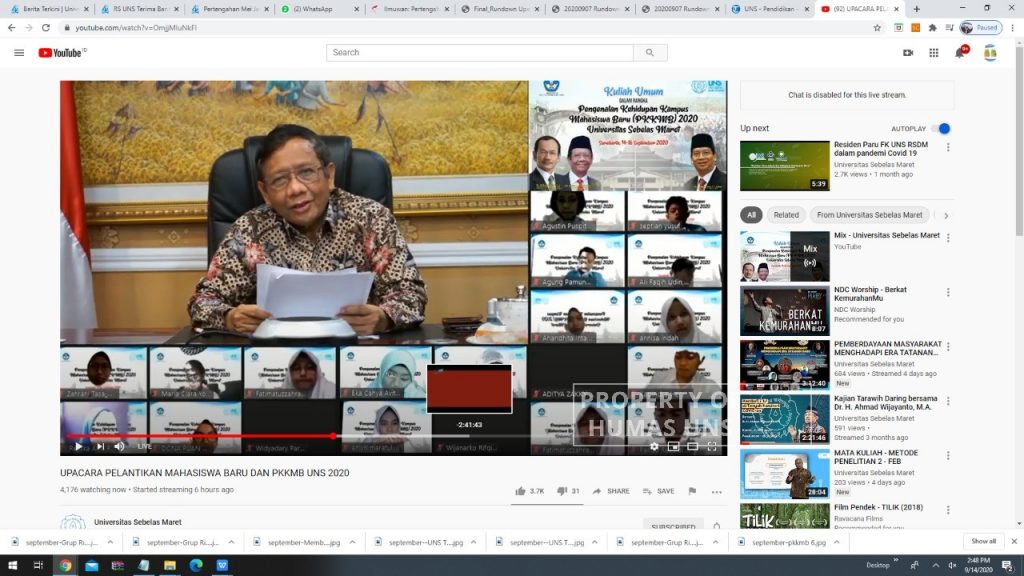Jump to LIVE in player

pos(144,447)
